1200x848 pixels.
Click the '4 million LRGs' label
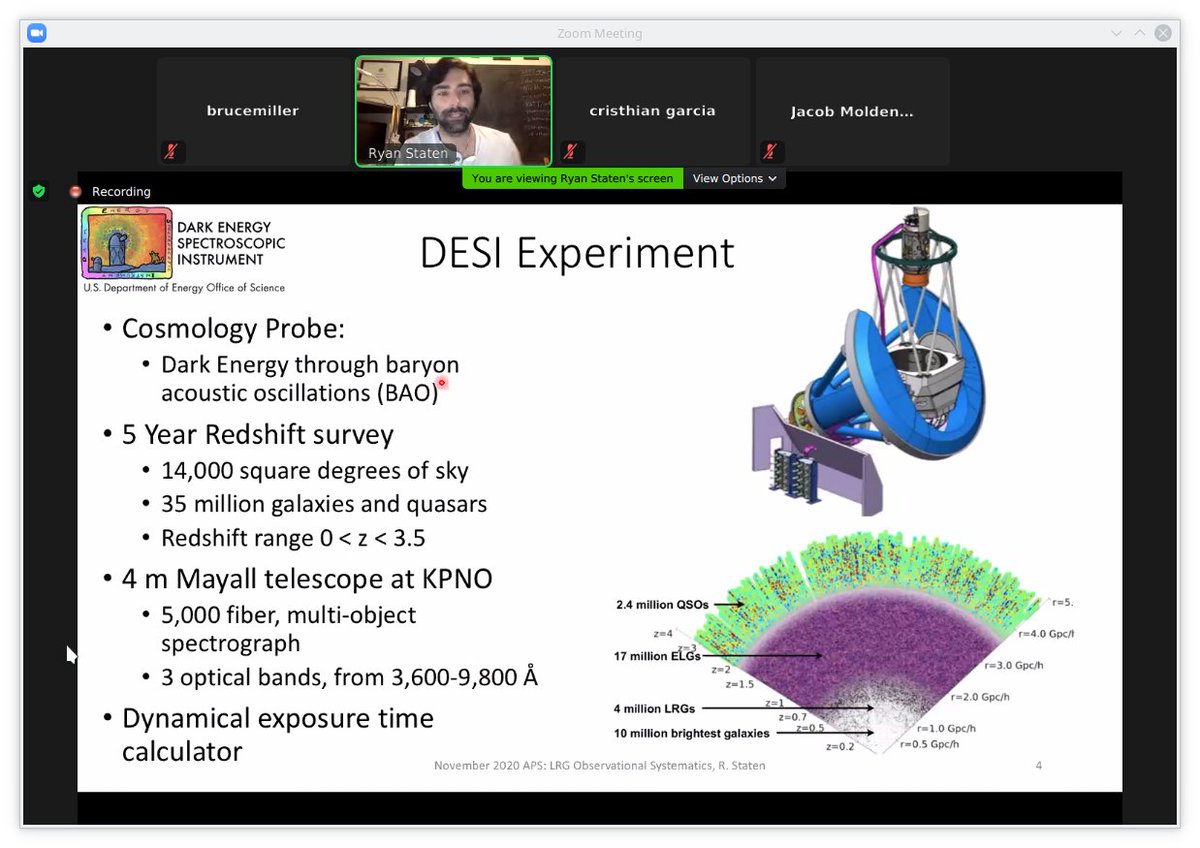655,709
